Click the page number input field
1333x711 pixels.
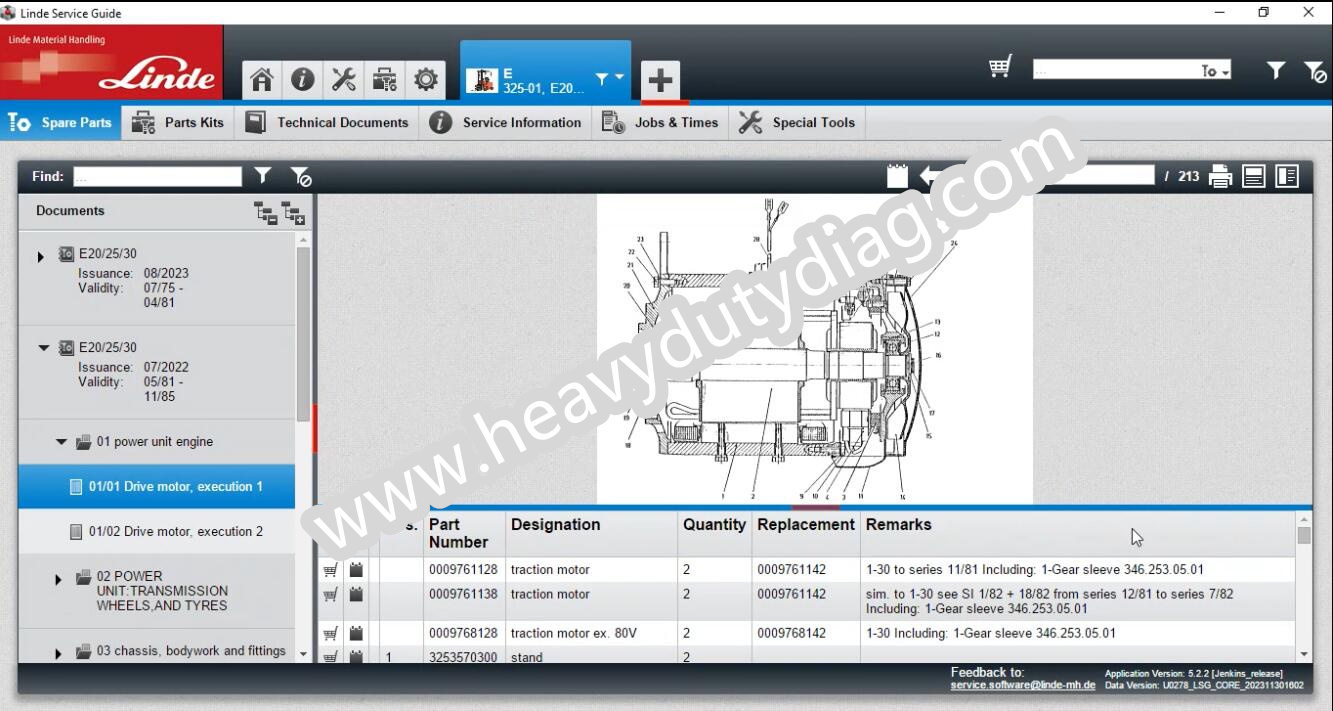pos(1100,175)
